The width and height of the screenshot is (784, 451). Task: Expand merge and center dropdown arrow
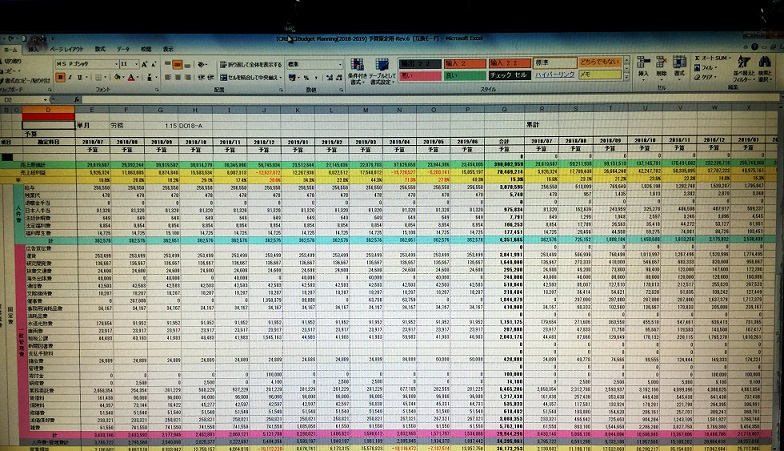coord(281,78)
